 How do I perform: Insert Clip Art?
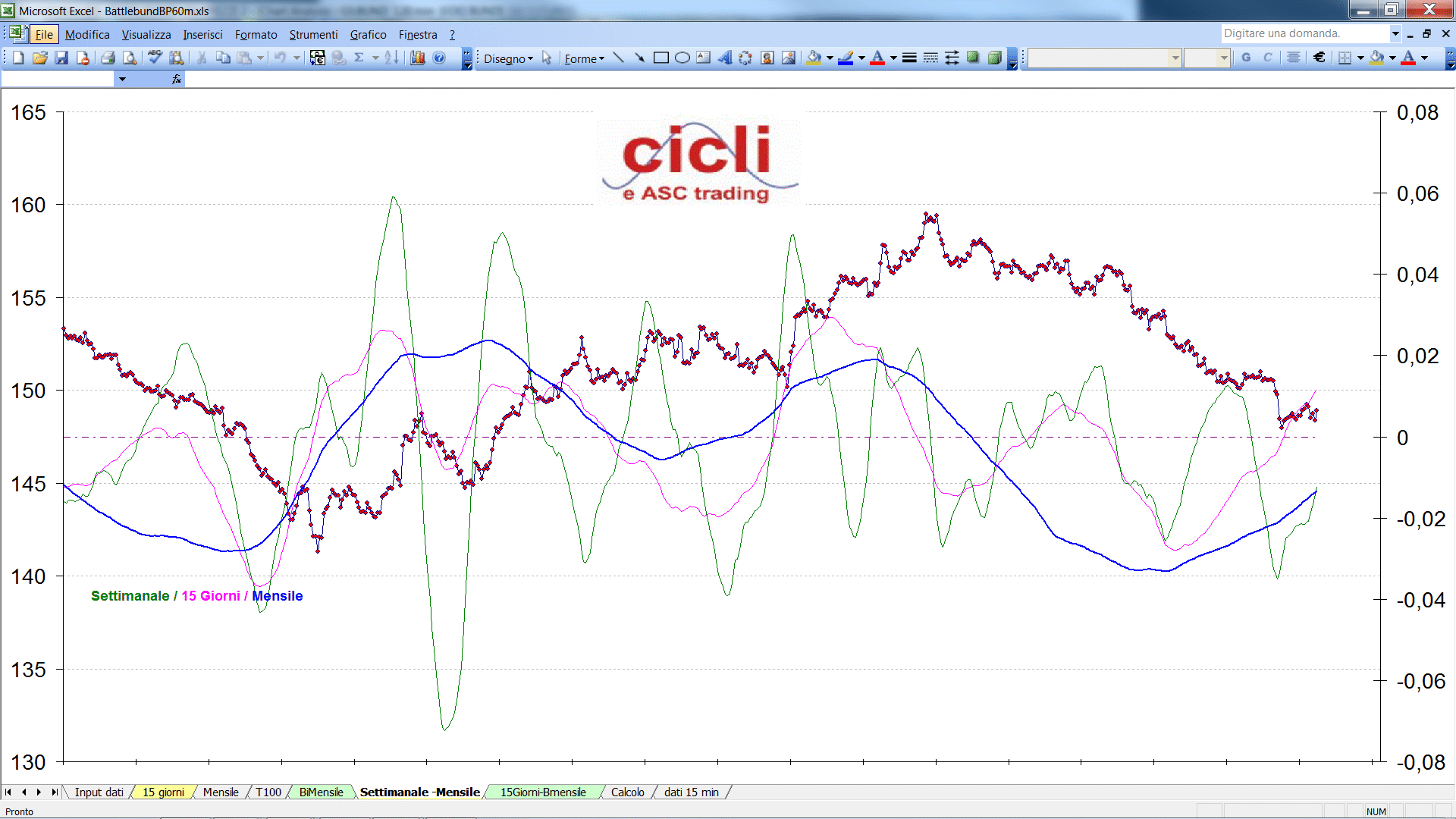(767, 58)
